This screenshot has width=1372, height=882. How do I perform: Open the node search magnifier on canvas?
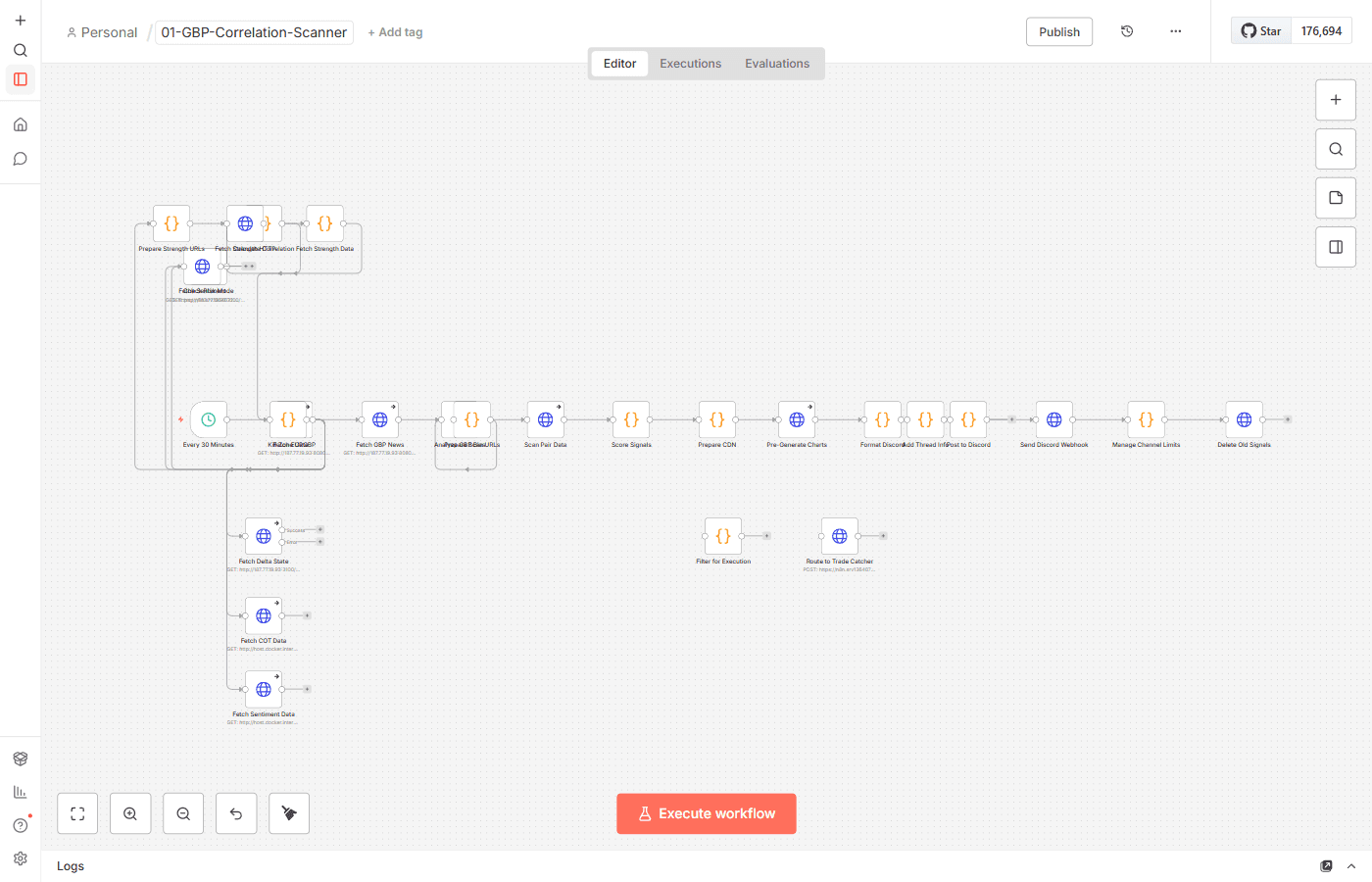click(1335, 149)
